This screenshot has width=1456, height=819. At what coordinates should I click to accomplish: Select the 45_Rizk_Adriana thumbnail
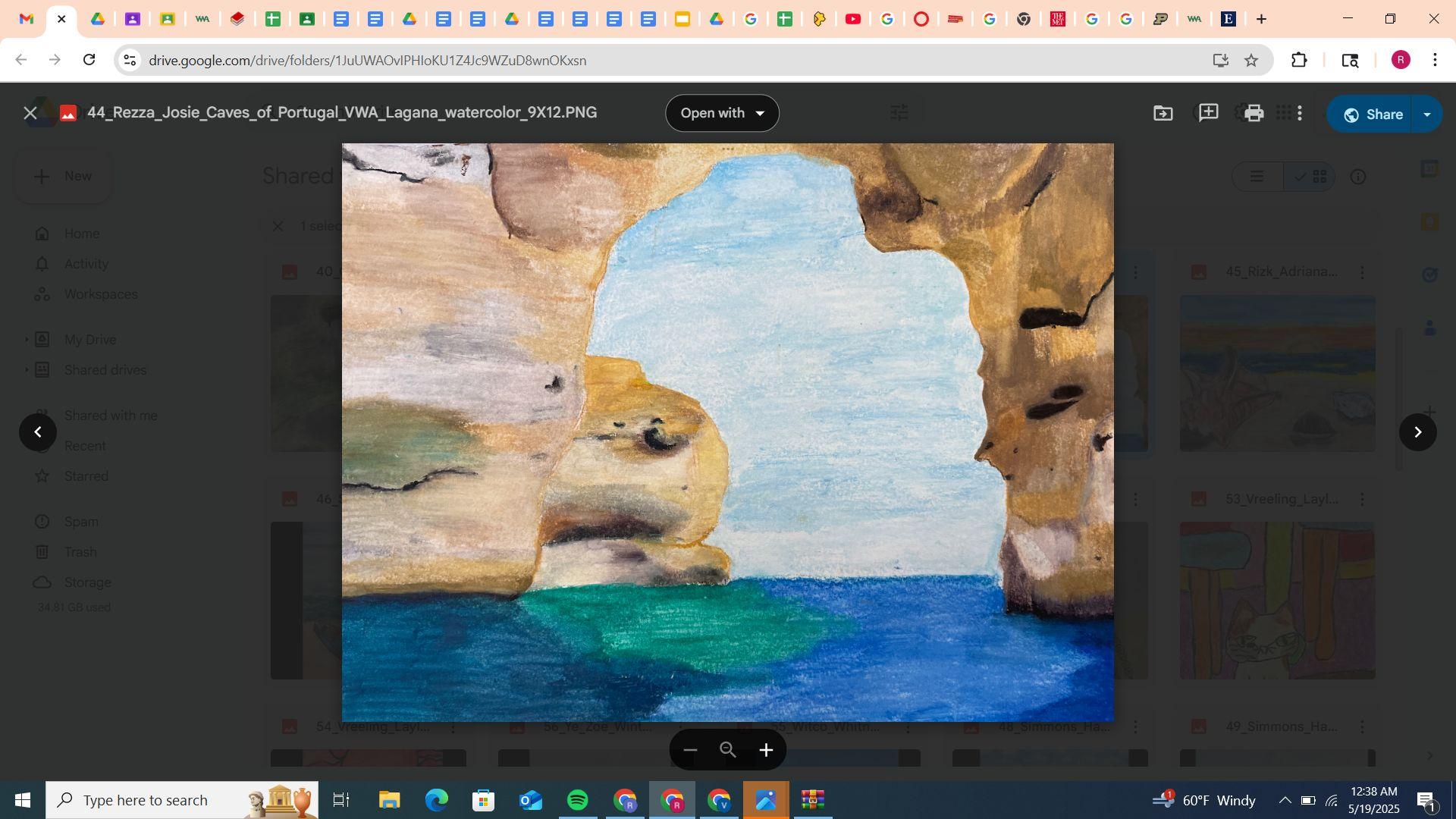1278,373
